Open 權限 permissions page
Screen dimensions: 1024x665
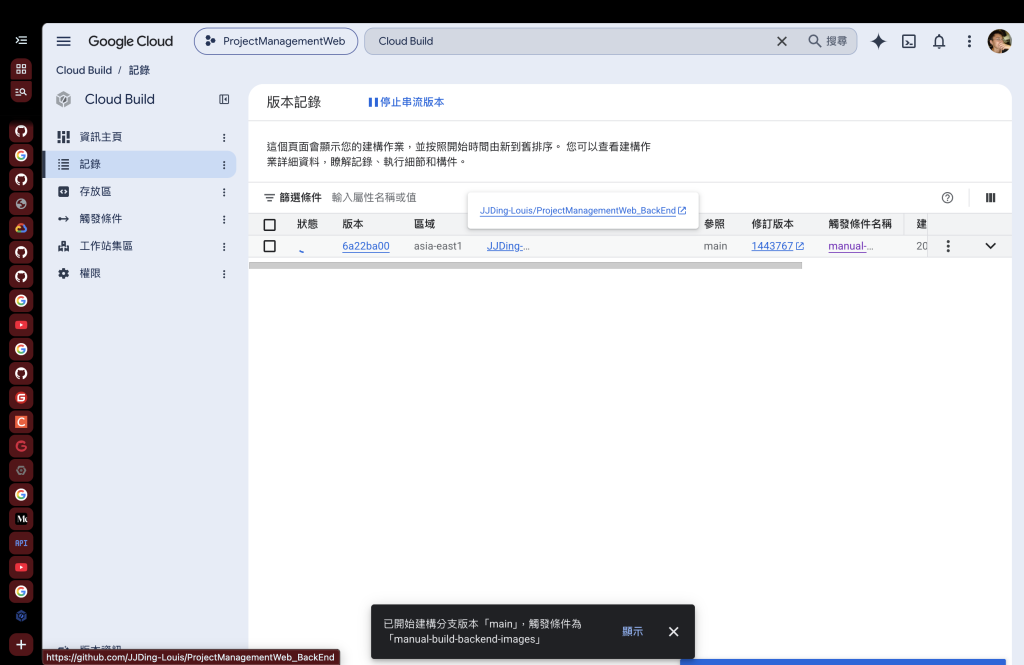[x=90, y=274]
